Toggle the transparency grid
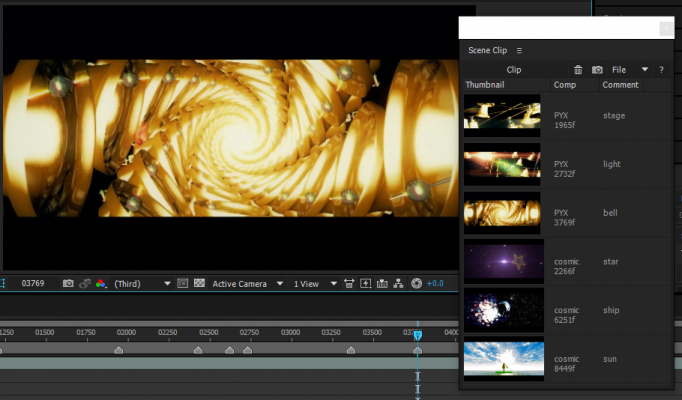Viewport: 682px width, 400px height. point(199,284)
